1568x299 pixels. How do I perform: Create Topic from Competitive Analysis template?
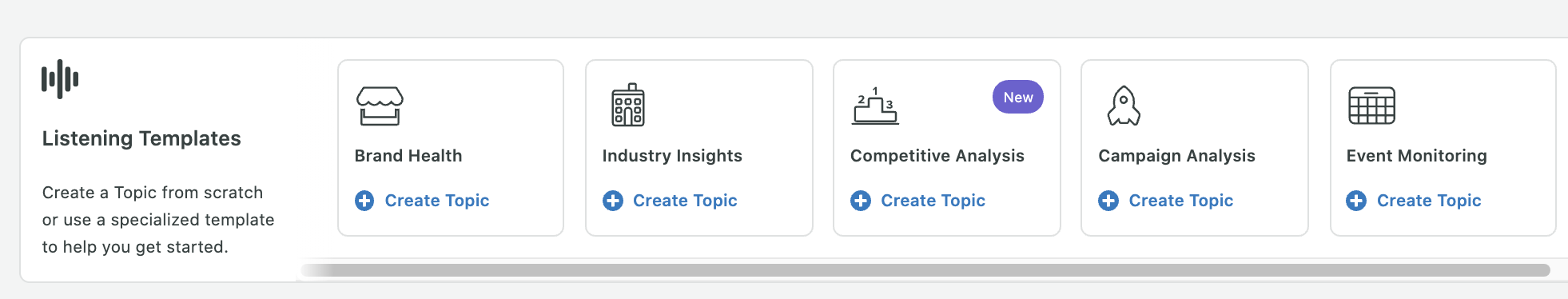[x=918, y=201]
